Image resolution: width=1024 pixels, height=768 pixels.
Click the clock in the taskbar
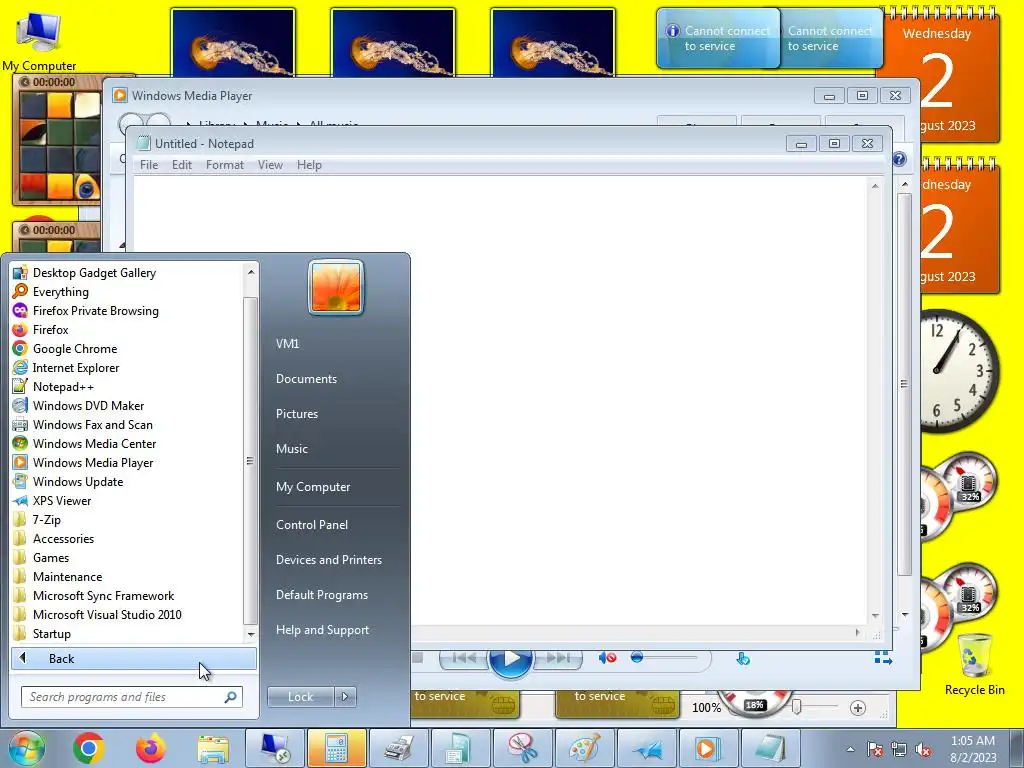[973, 749]
